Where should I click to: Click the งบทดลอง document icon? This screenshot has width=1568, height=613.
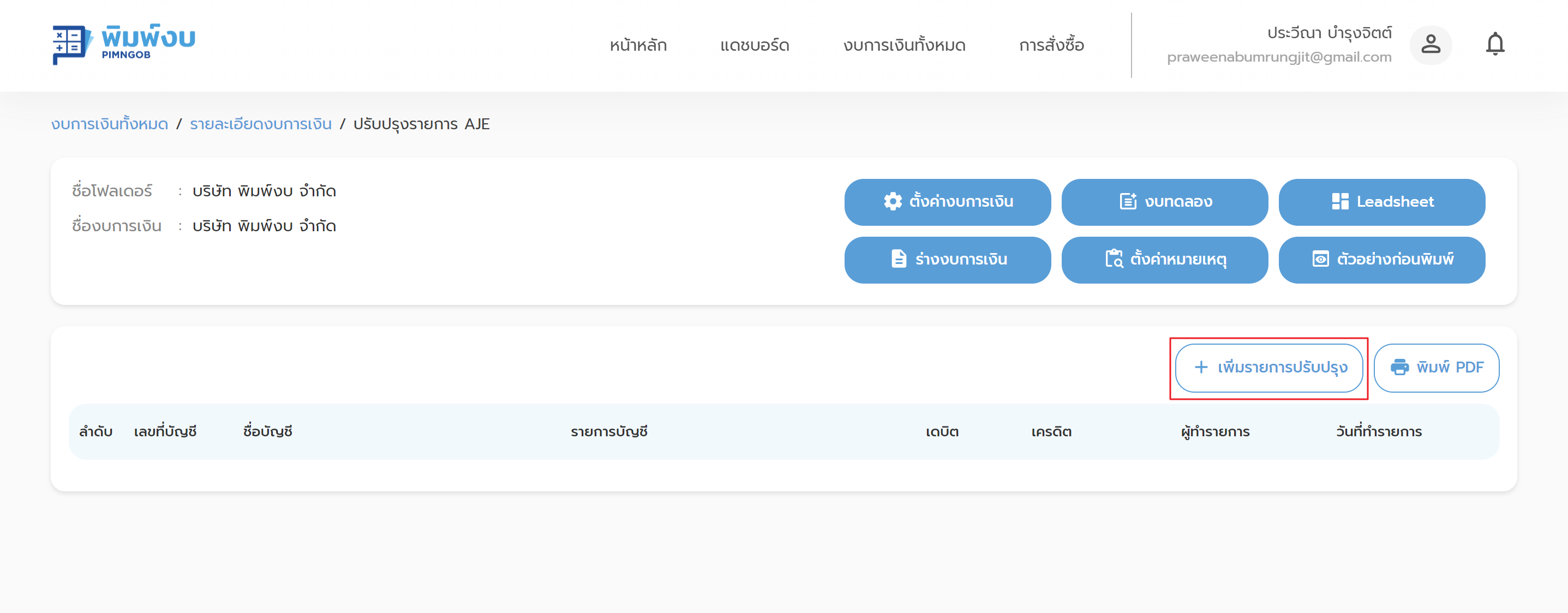click(1128, 201)
